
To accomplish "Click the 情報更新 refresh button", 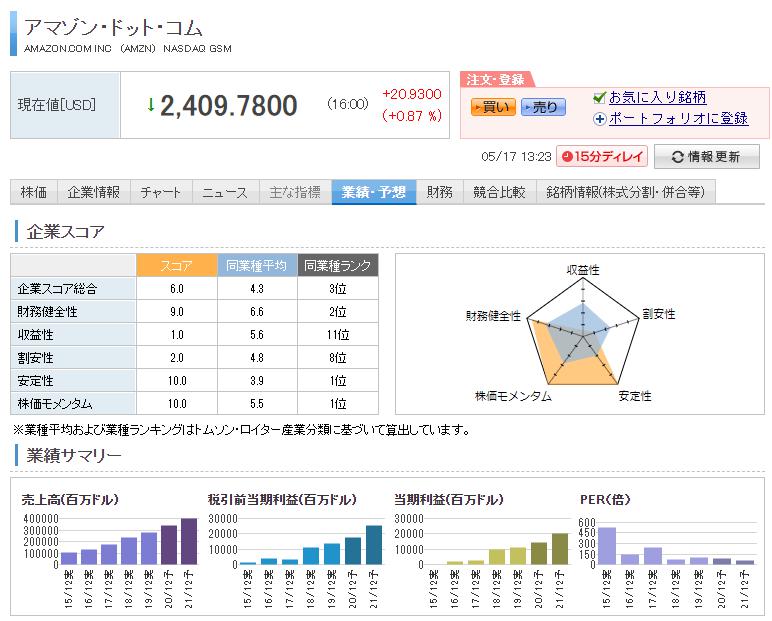I will pyautogui.click(x=707, y=157).
